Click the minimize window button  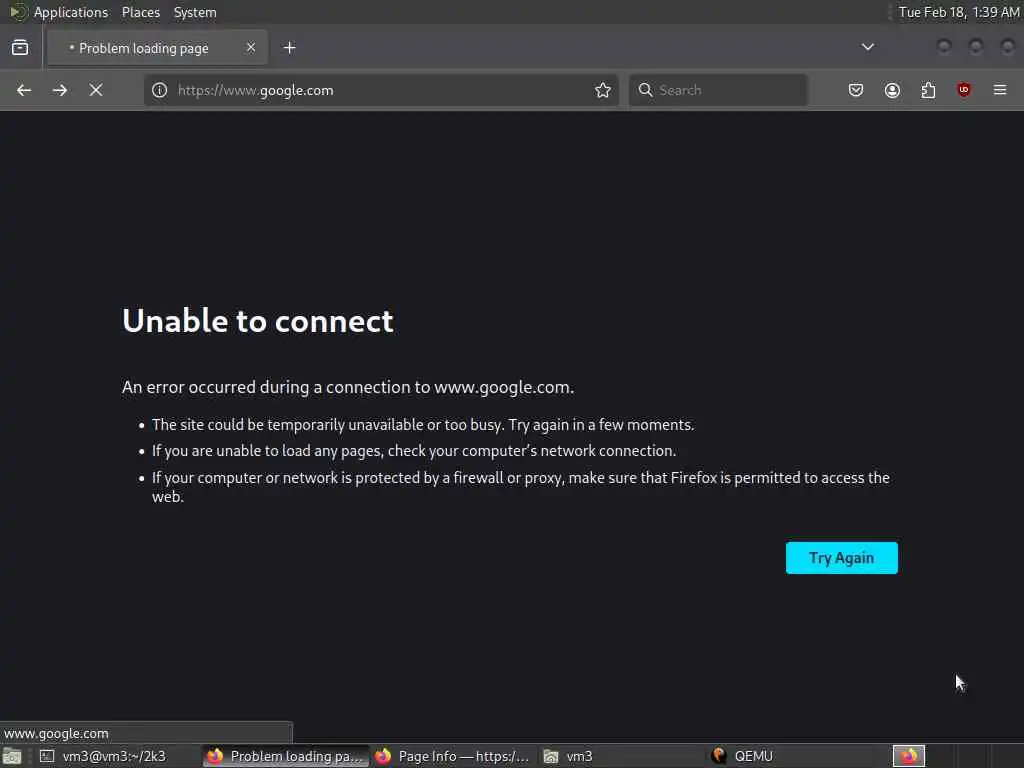944,47
